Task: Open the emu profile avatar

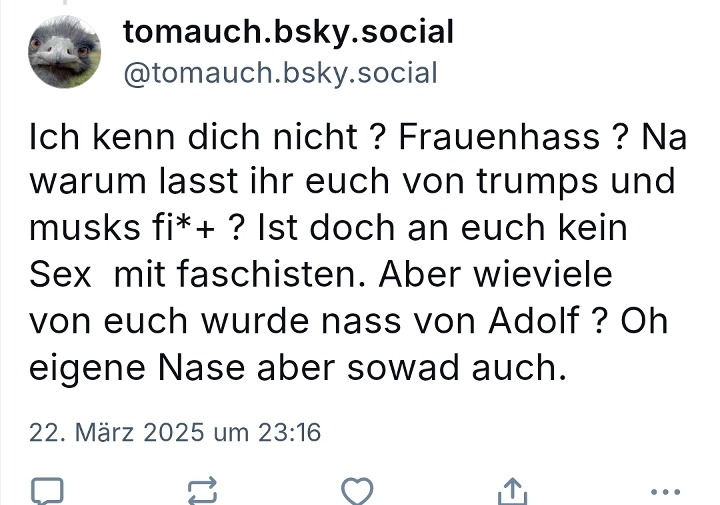Action: click(x=65, y=52)
